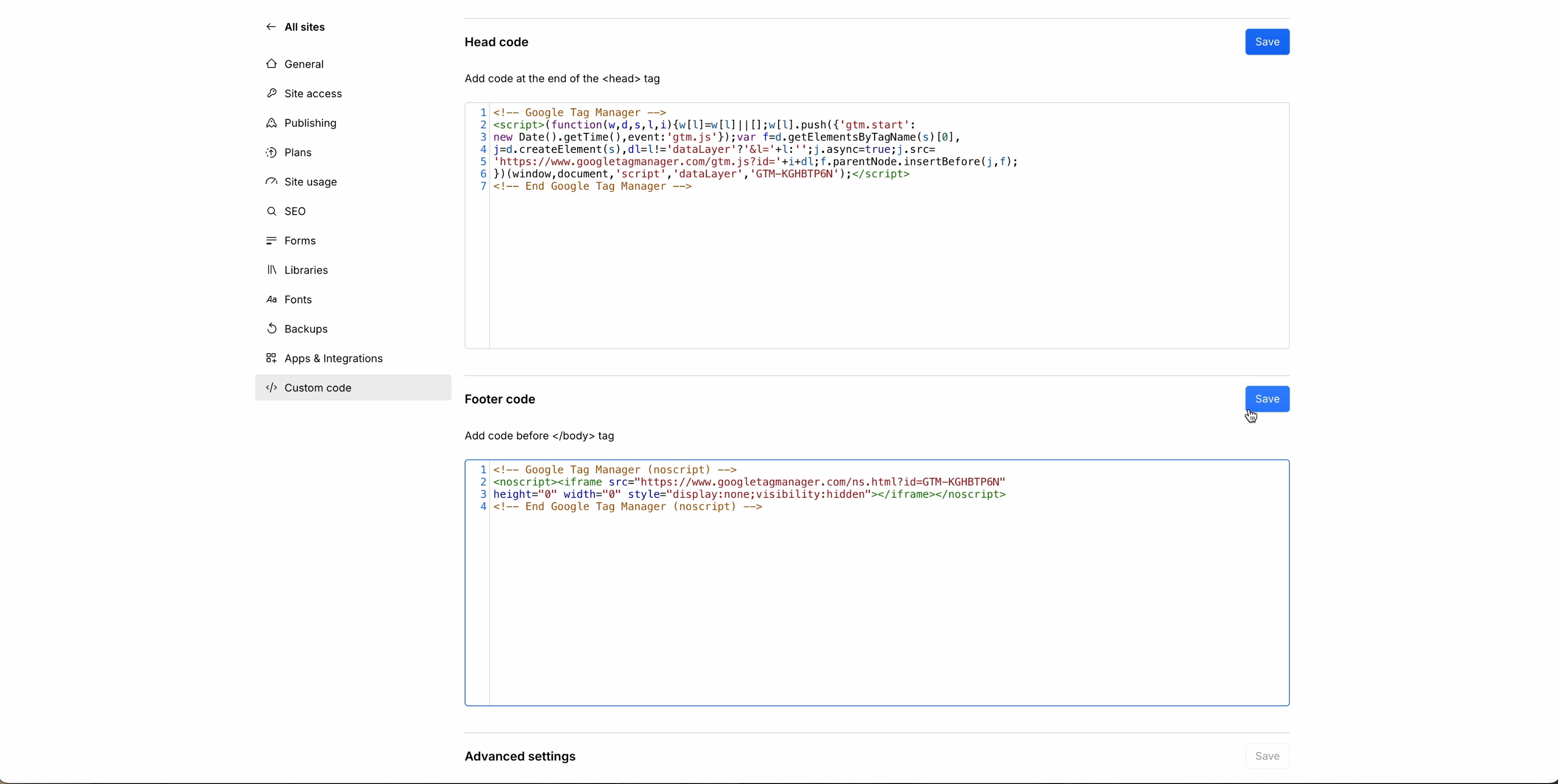
Task: Click the Publishing rocket icon
Action: pos(271,123)
